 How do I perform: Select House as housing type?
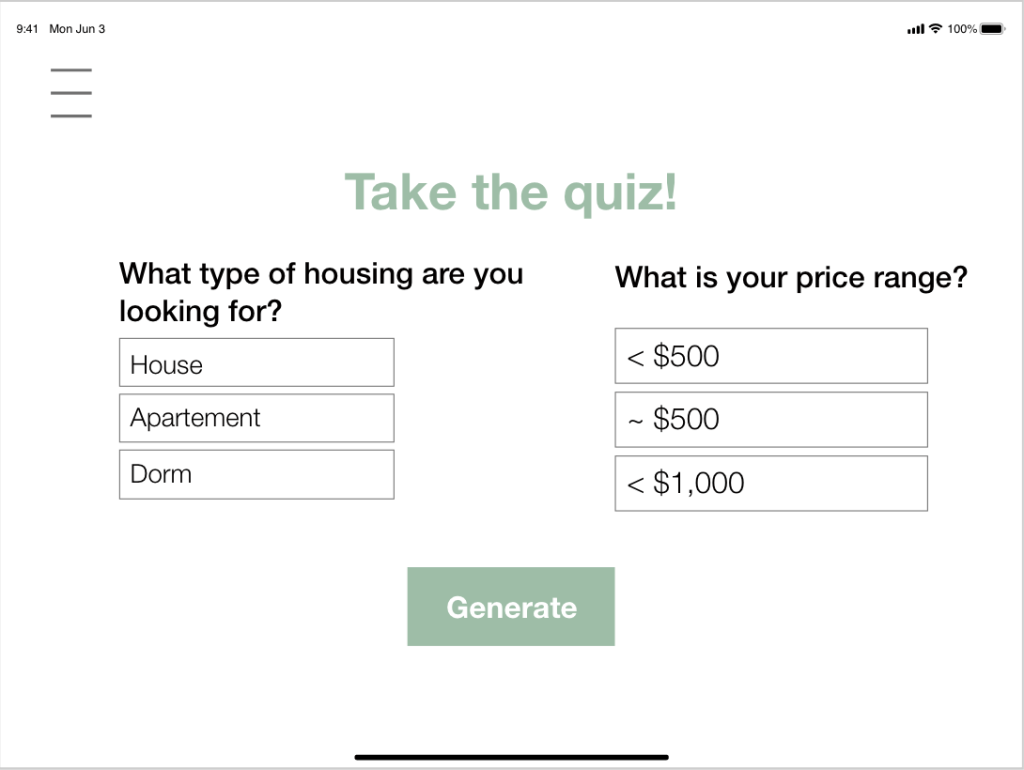256,363
